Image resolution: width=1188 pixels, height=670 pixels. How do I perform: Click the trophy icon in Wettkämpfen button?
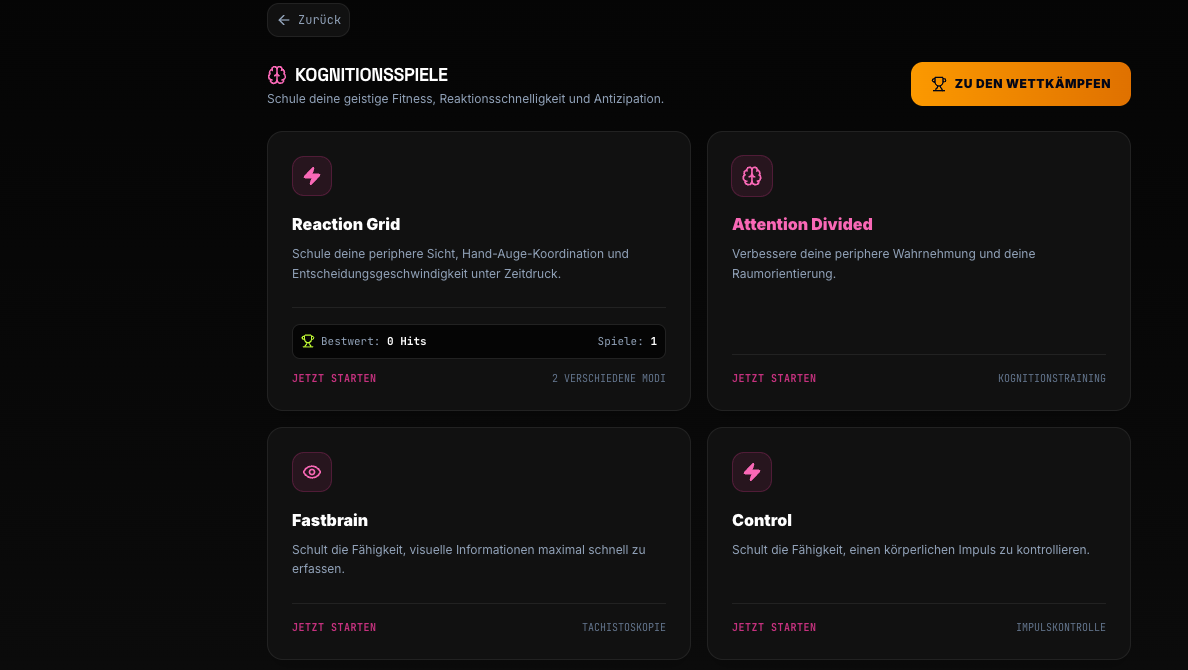(939, 84)
